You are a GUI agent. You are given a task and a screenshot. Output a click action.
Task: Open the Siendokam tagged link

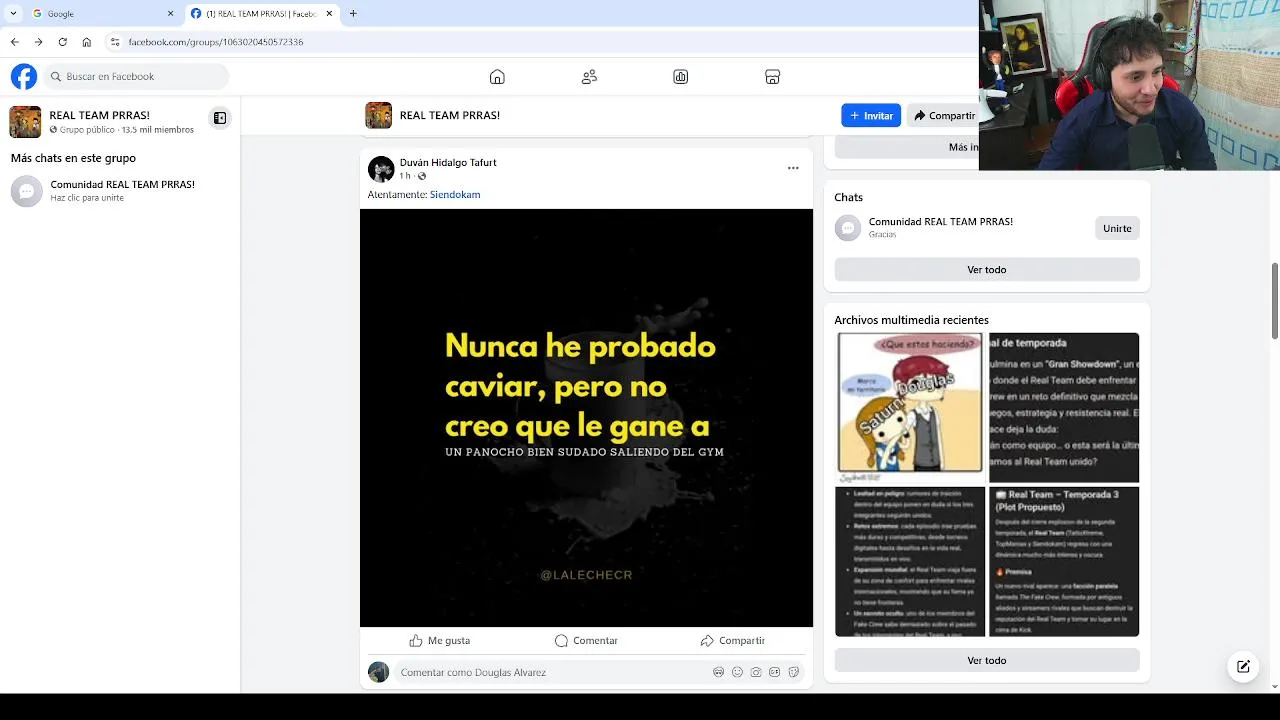point(455,195)
